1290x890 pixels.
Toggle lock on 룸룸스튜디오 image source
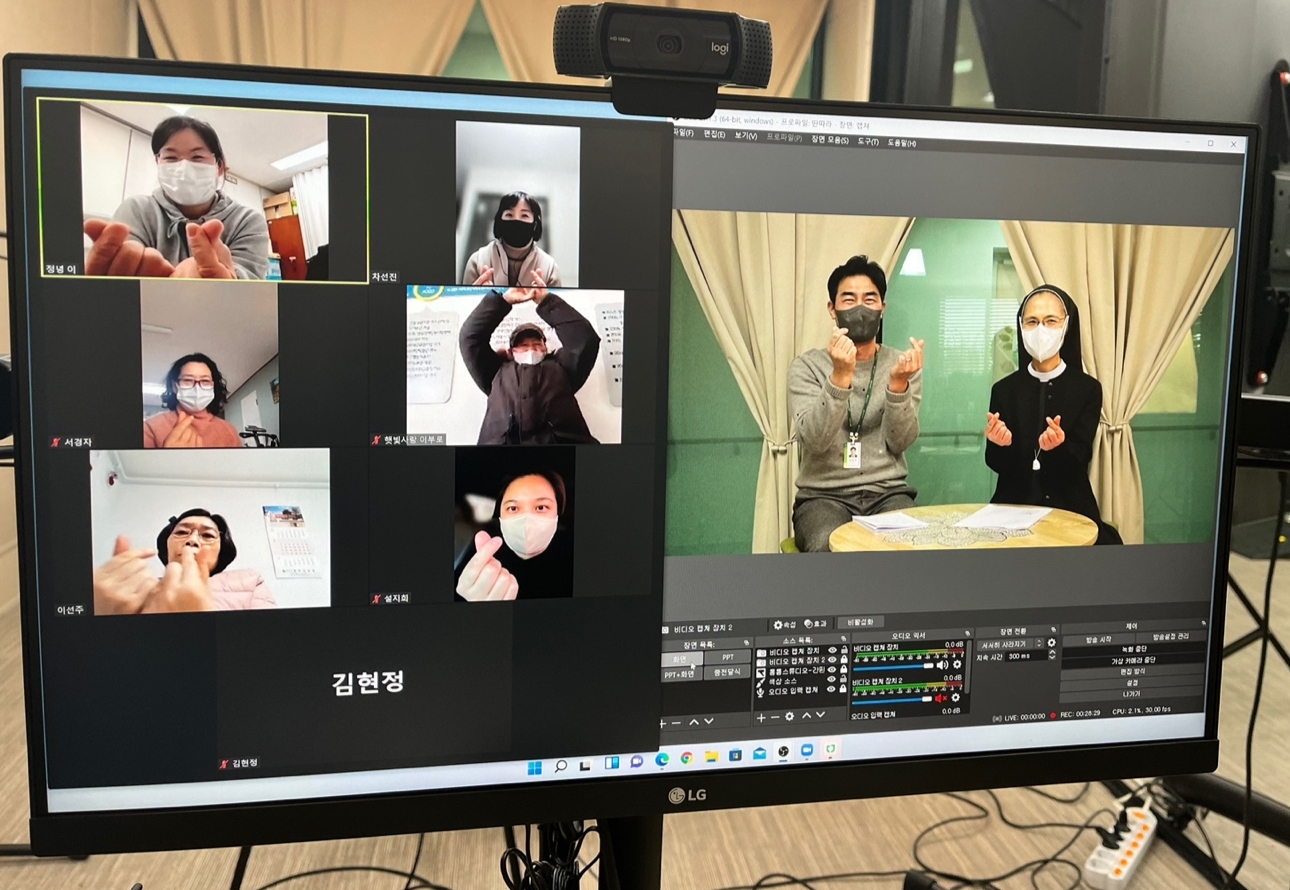coord(843,669)
